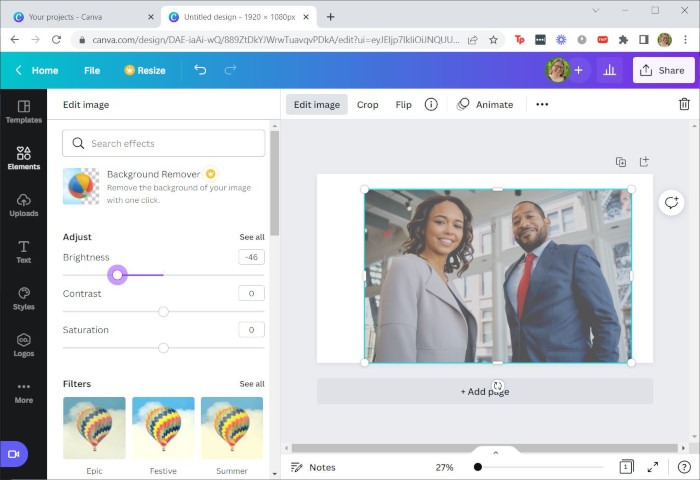The width and height of the screenshot is (700, 480).
Task: Click Flip in the image toolbar
Action: [x=403, y=104]
